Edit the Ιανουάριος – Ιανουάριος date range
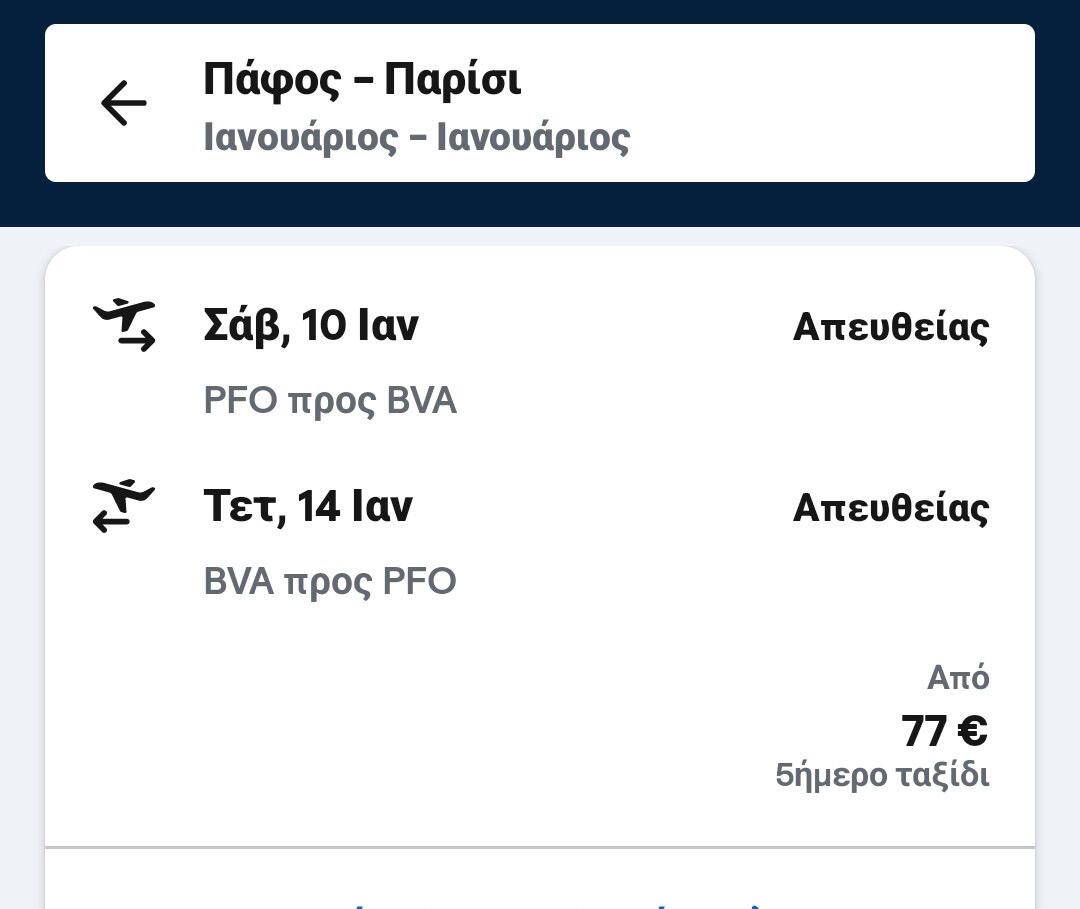The image size is (1080, 909). [416, 138]
